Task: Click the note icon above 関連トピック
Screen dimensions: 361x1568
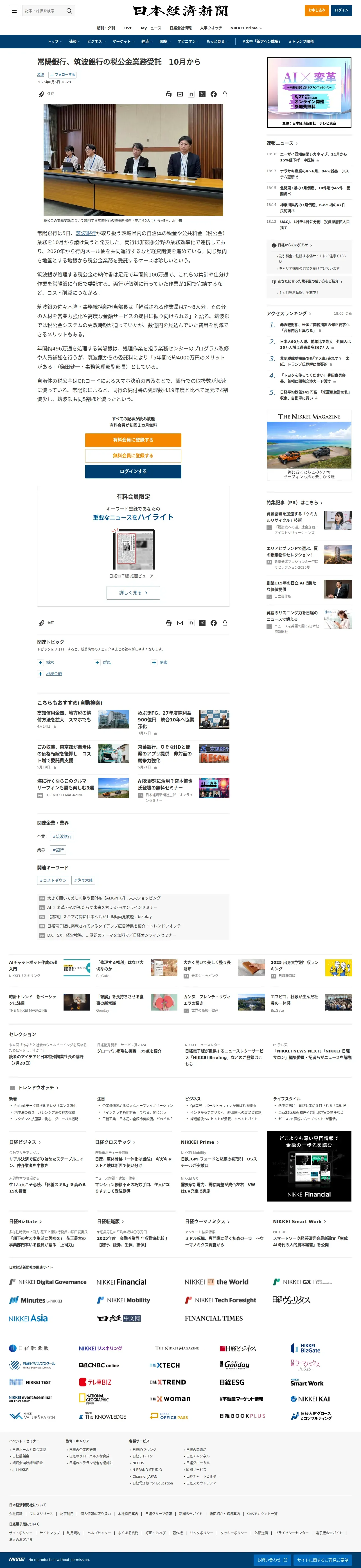Action: (191, 623)
